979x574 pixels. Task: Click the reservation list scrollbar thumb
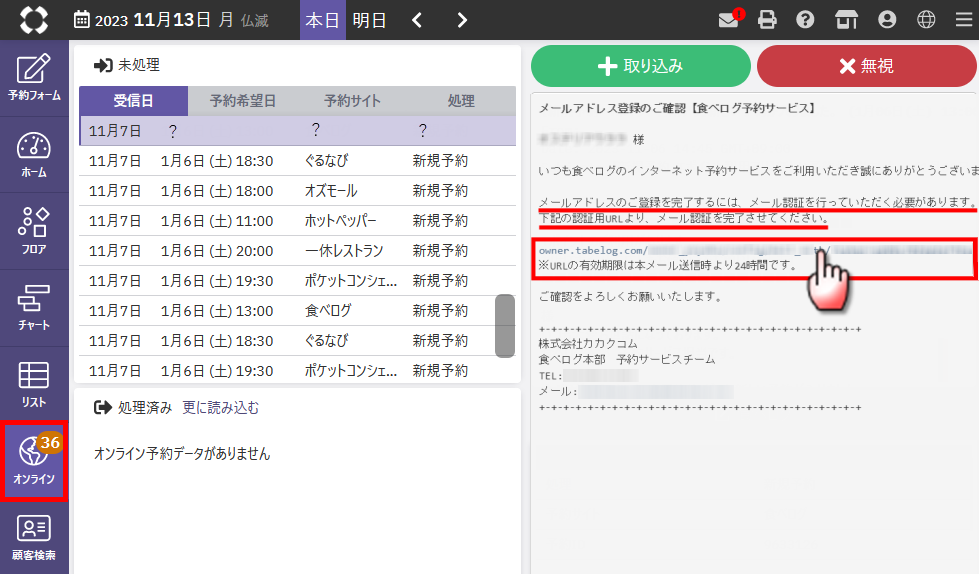coord(505,326)
